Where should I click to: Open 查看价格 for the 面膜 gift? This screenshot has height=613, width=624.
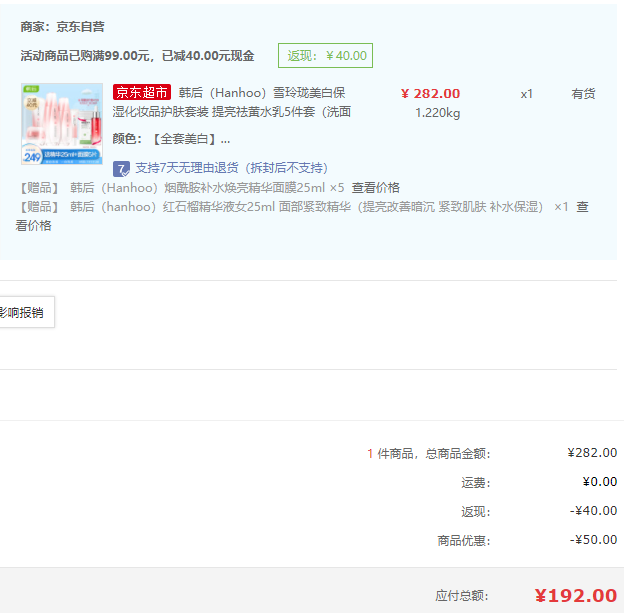pos(375,187)
